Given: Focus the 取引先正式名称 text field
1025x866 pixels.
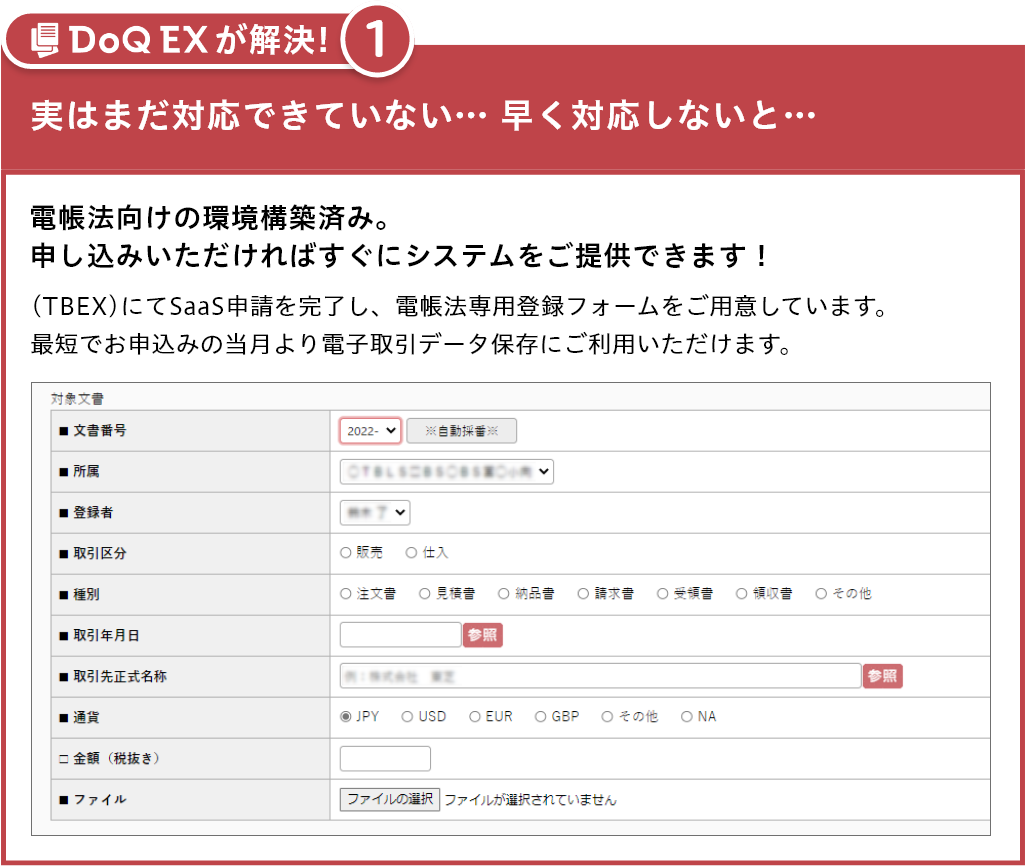Looking at the screenshot, I should tap(600, 676).
